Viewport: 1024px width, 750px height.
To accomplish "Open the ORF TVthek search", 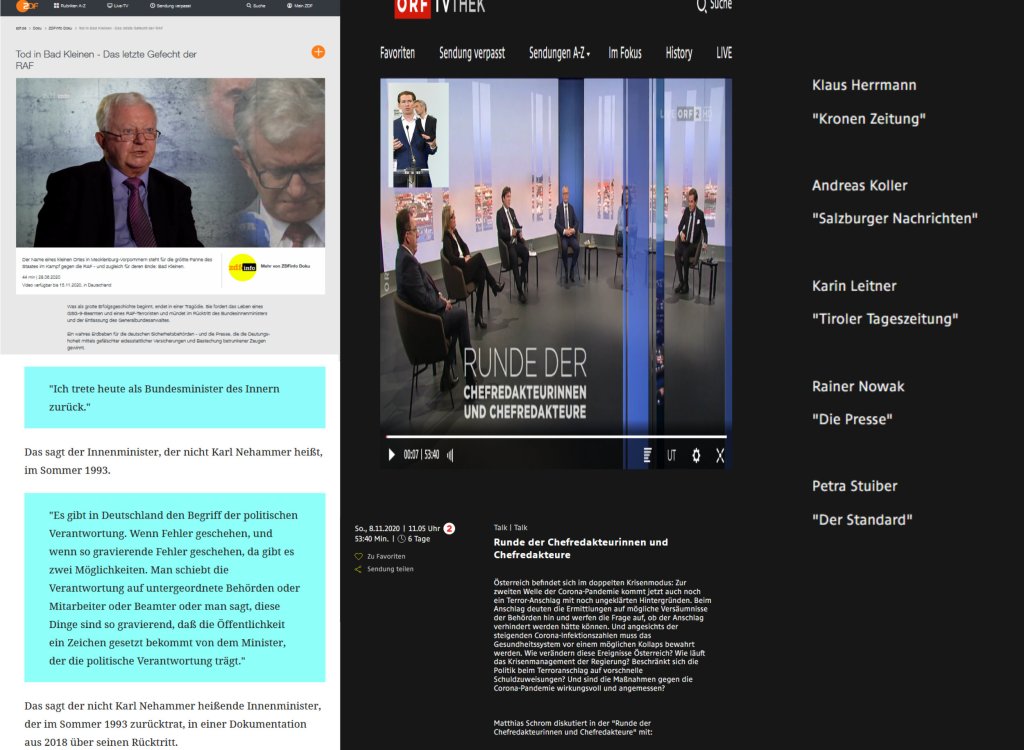I will point(713,6).
